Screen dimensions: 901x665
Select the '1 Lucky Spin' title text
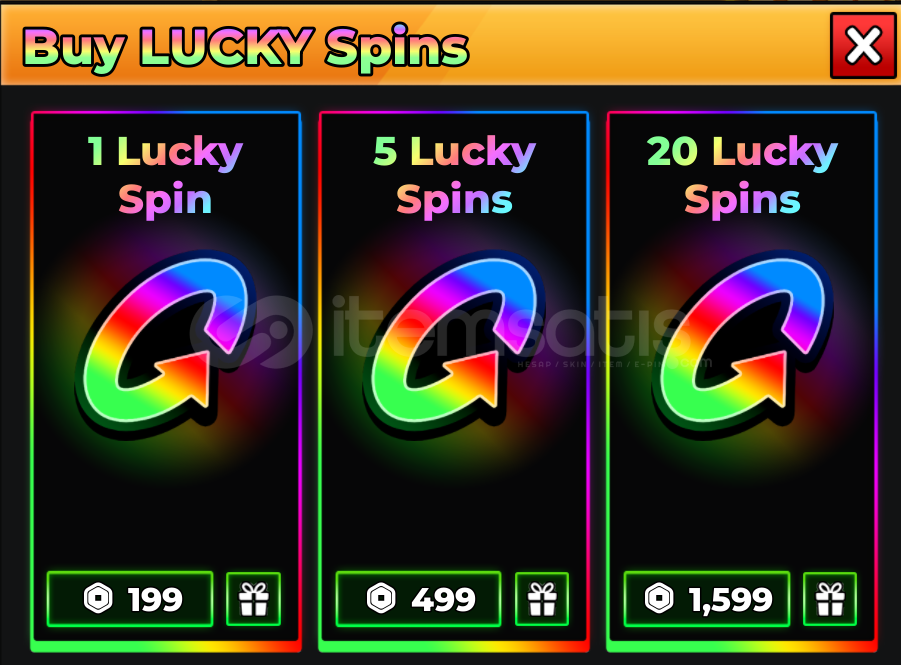[x=165, y=176]
